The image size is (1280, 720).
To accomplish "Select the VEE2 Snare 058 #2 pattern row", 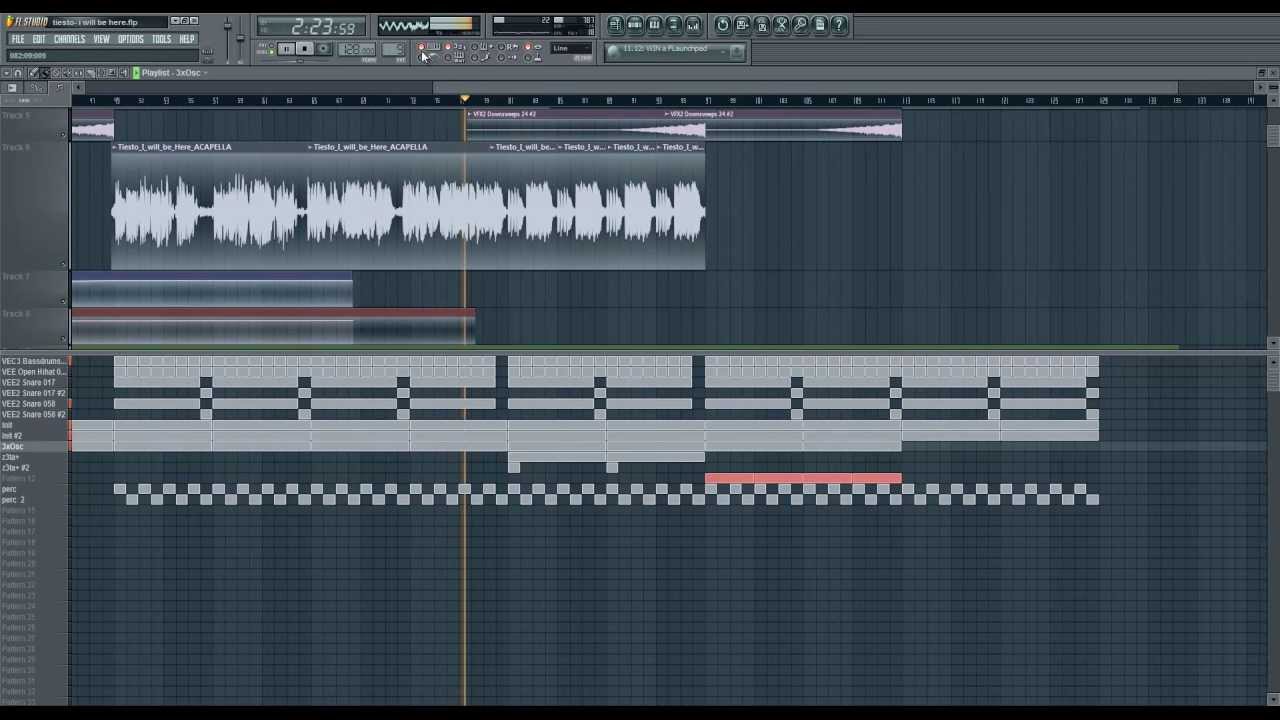I will tap(34, 414).
